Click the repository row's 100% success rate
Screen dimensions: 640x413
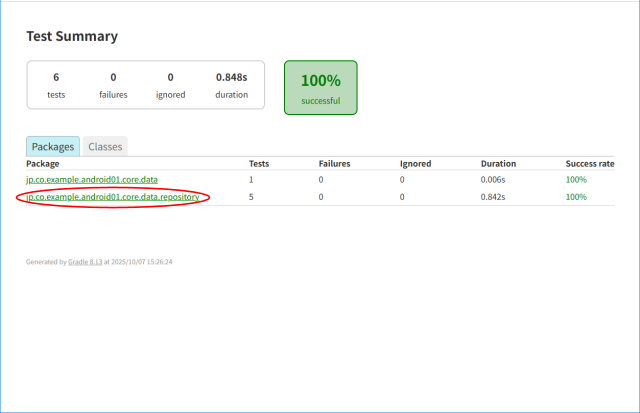[x=576, y=197]
